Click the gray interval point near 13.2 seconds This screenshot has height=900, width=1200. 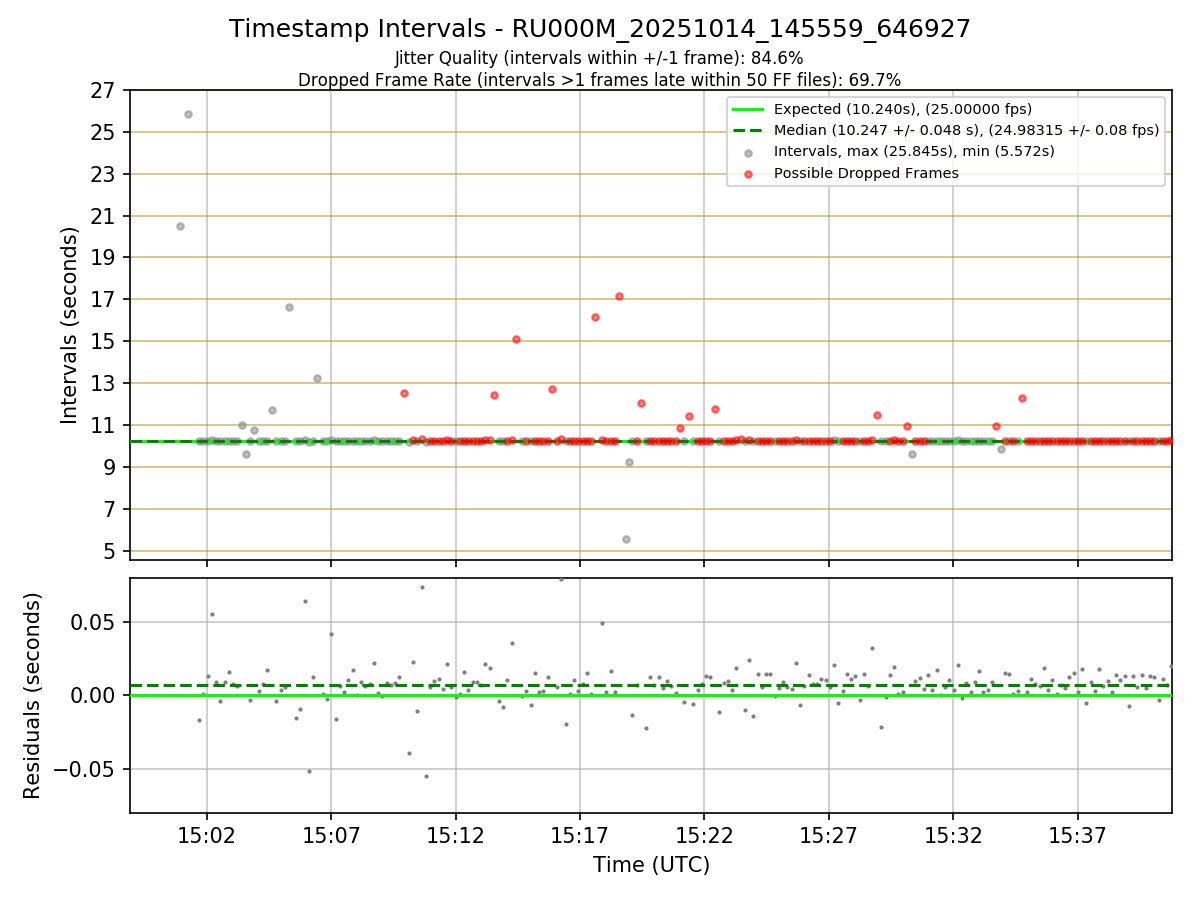pyautogui.click(x=317, y=378)
